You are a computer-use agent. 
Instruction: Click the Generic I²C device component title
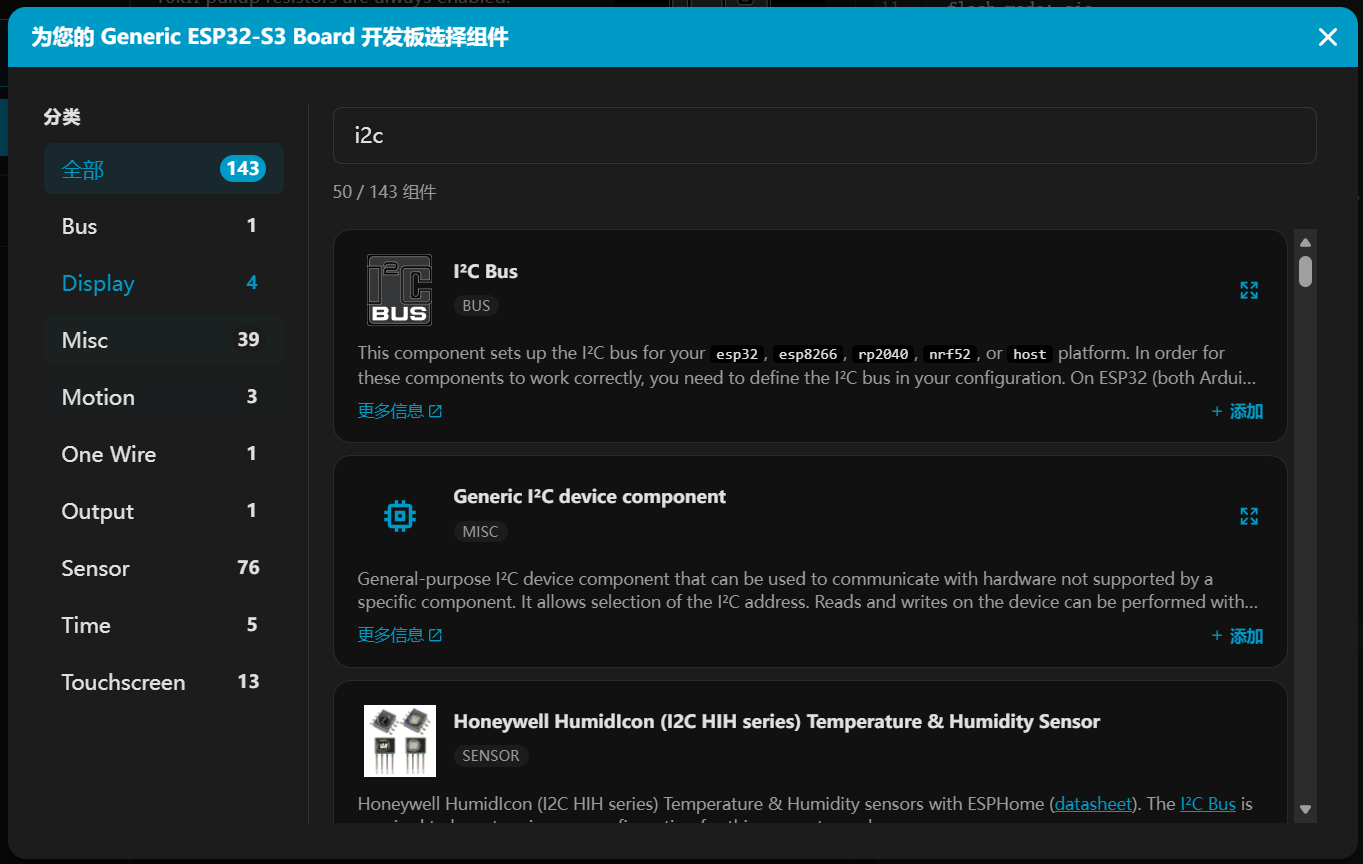(589, 496)
